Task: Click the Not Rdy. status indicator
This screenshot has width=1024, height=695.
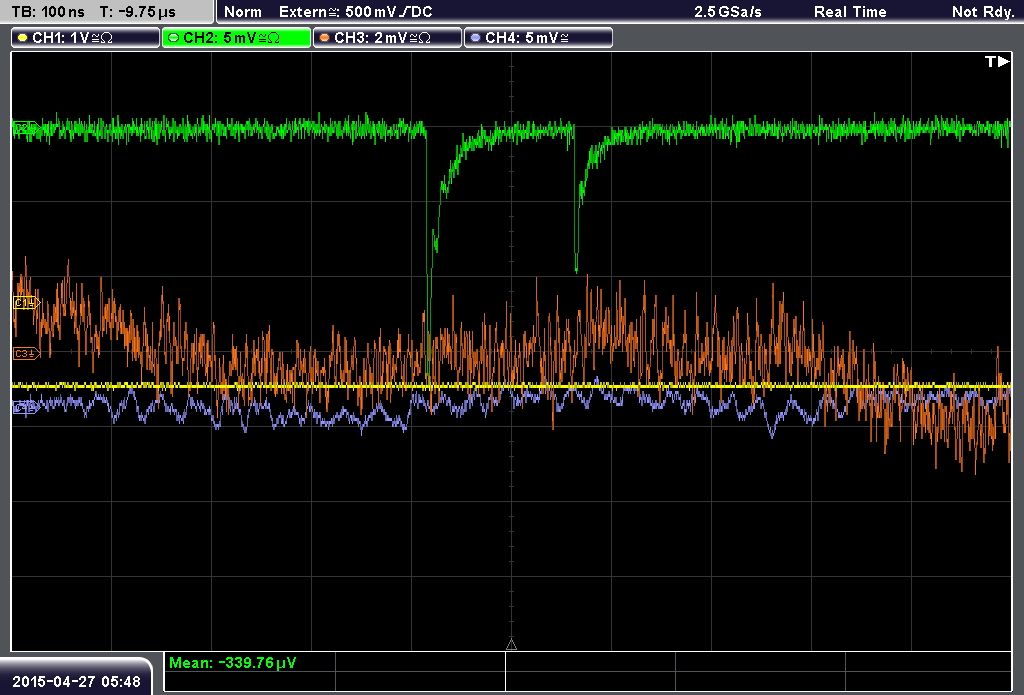Action: pos(983,12)
